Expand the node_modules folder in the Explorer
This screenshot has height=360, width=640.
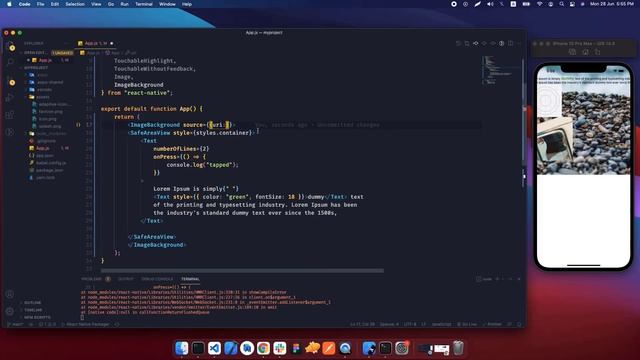(x=51, y=133)
